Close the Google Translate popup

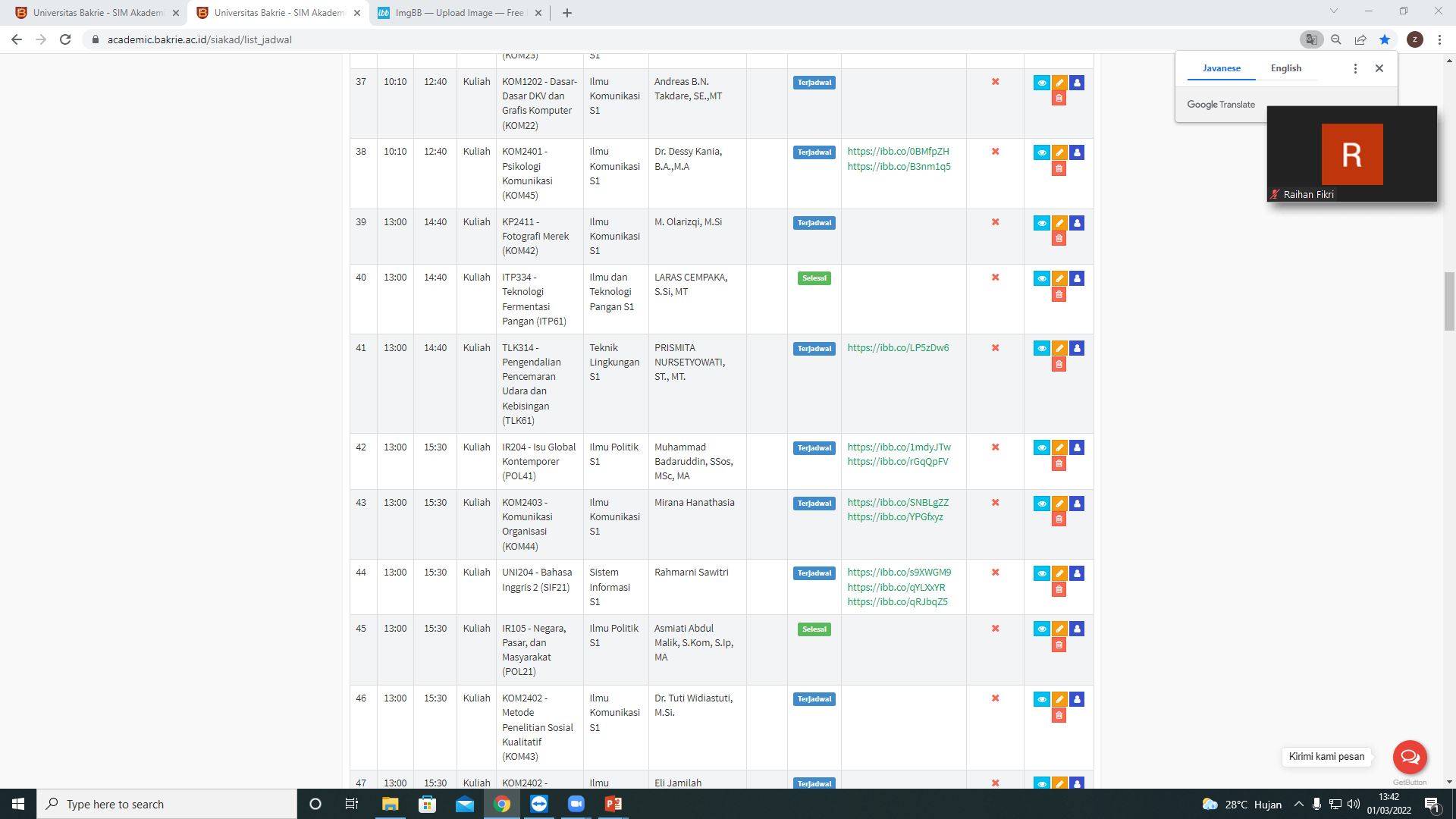(x=1379, y=68)
